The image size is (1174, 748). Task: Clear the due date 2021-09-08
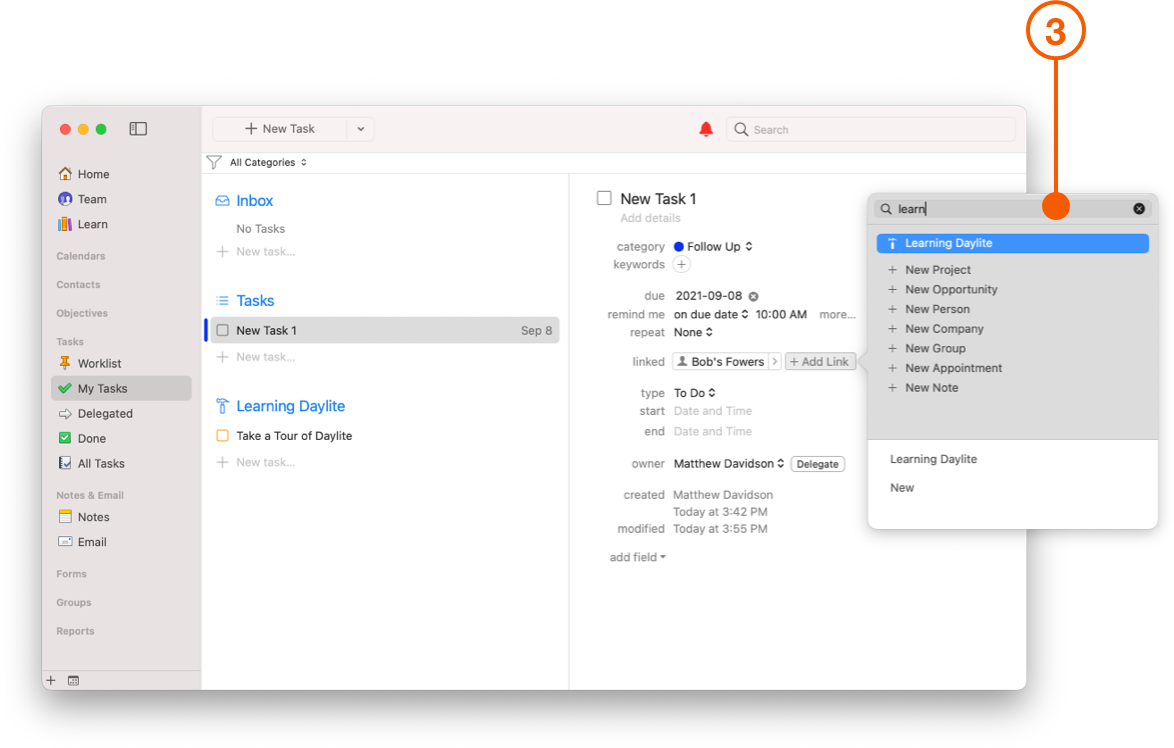click(753, 297)
